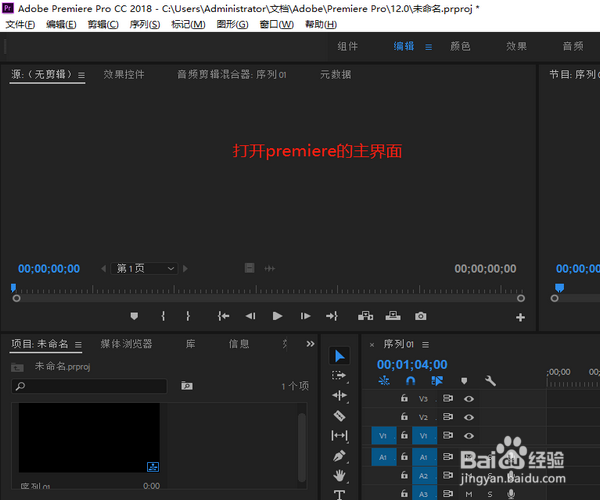The height and width of the screenshot is (500, 600).
Task: Enable voice-over record on A3
Action: (511, 494)
